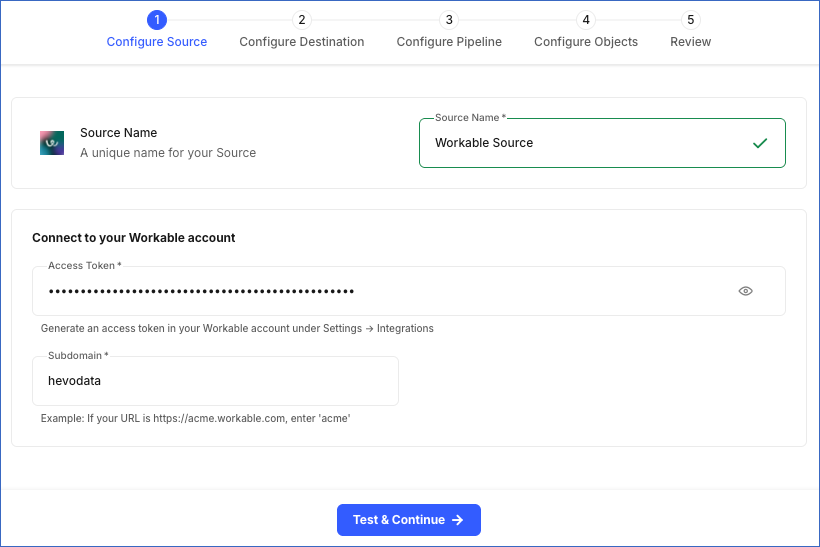Focus the Source Name input field

point(602,143)
